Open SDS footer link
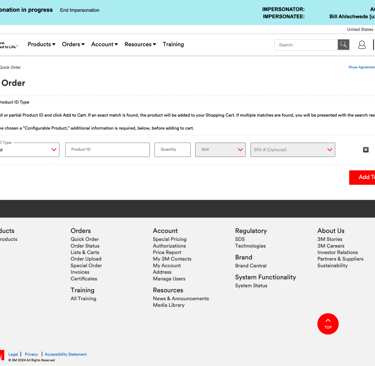The image size is (375, 366). [240, 239]
